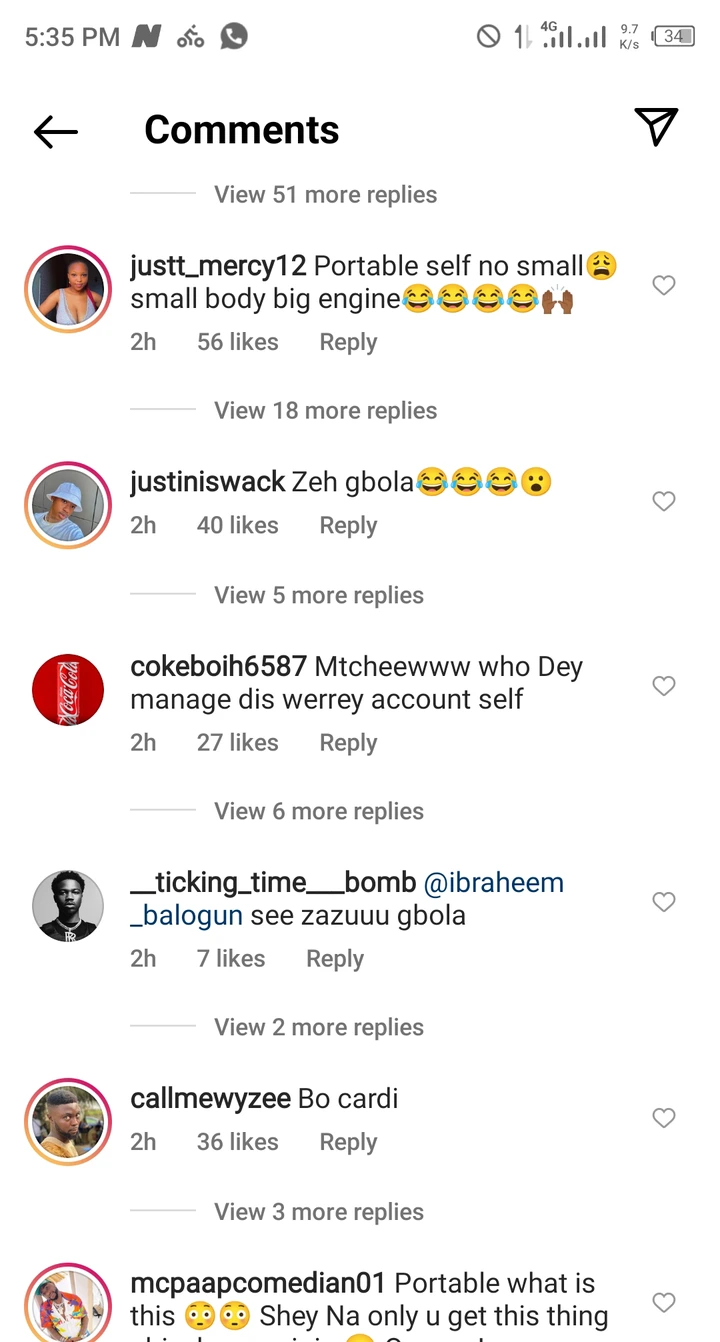Expand View 5 more replies
Screen dimensions: 720x1342
point(318,595)
